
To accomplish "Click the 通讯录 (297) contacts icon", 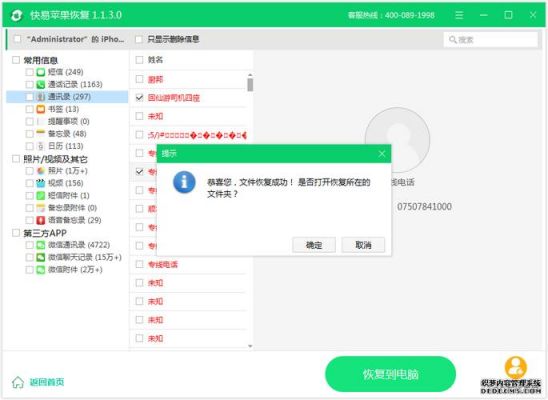I will pyautogui.click(x=41, y=97).
